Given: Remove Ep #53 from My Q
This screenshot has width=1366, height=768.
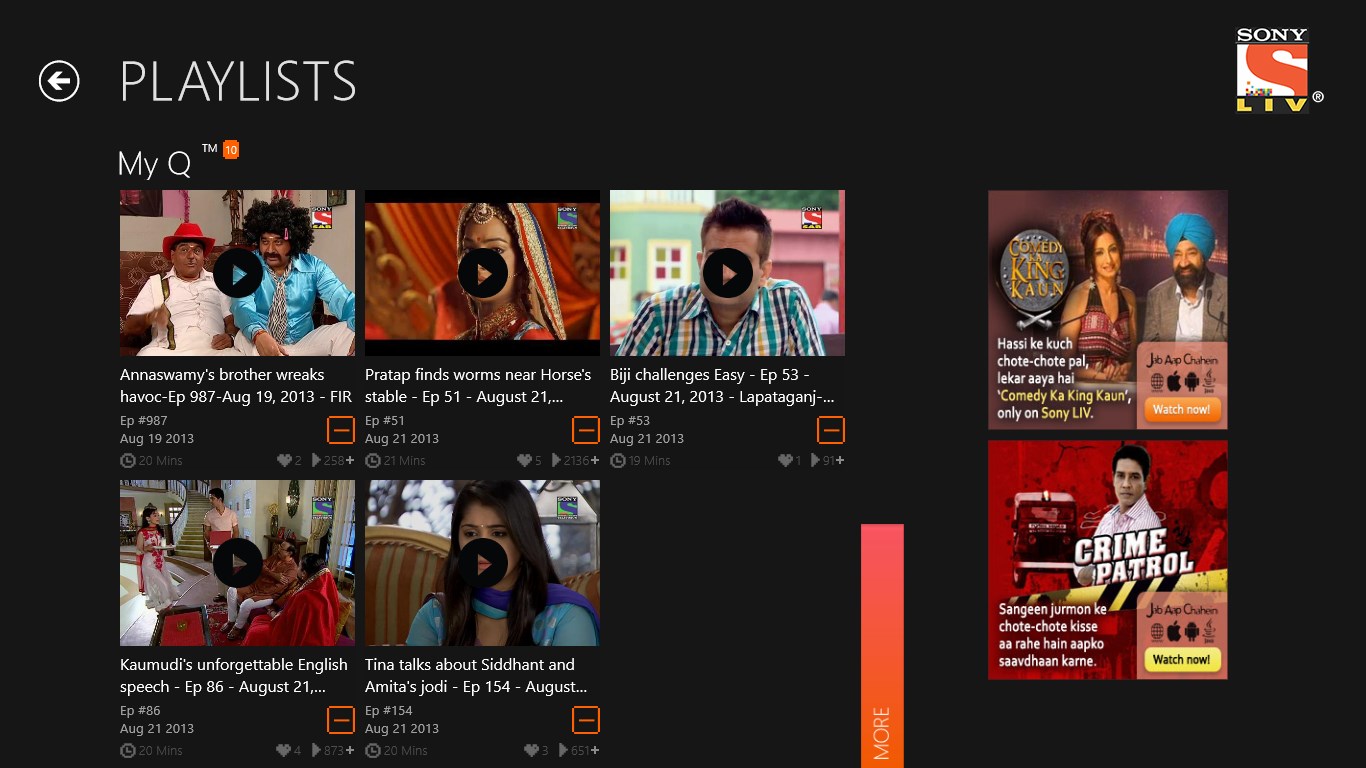Looking at the screenshot, I should (831, 430).
